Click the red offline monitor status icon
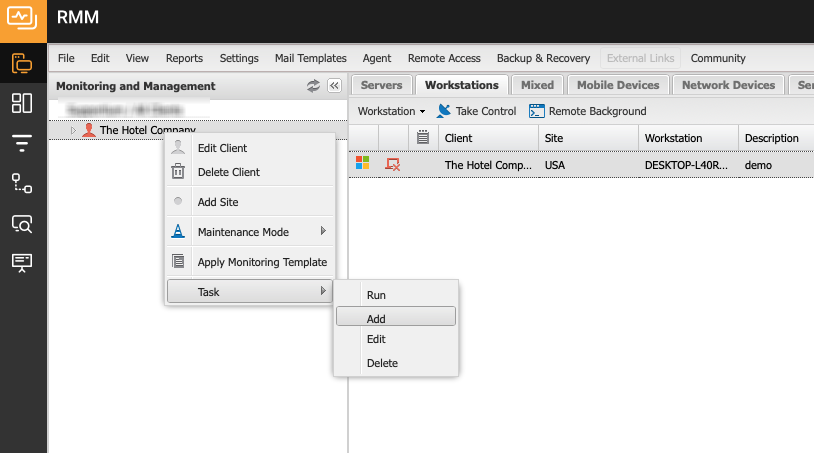 coord(392,164)
